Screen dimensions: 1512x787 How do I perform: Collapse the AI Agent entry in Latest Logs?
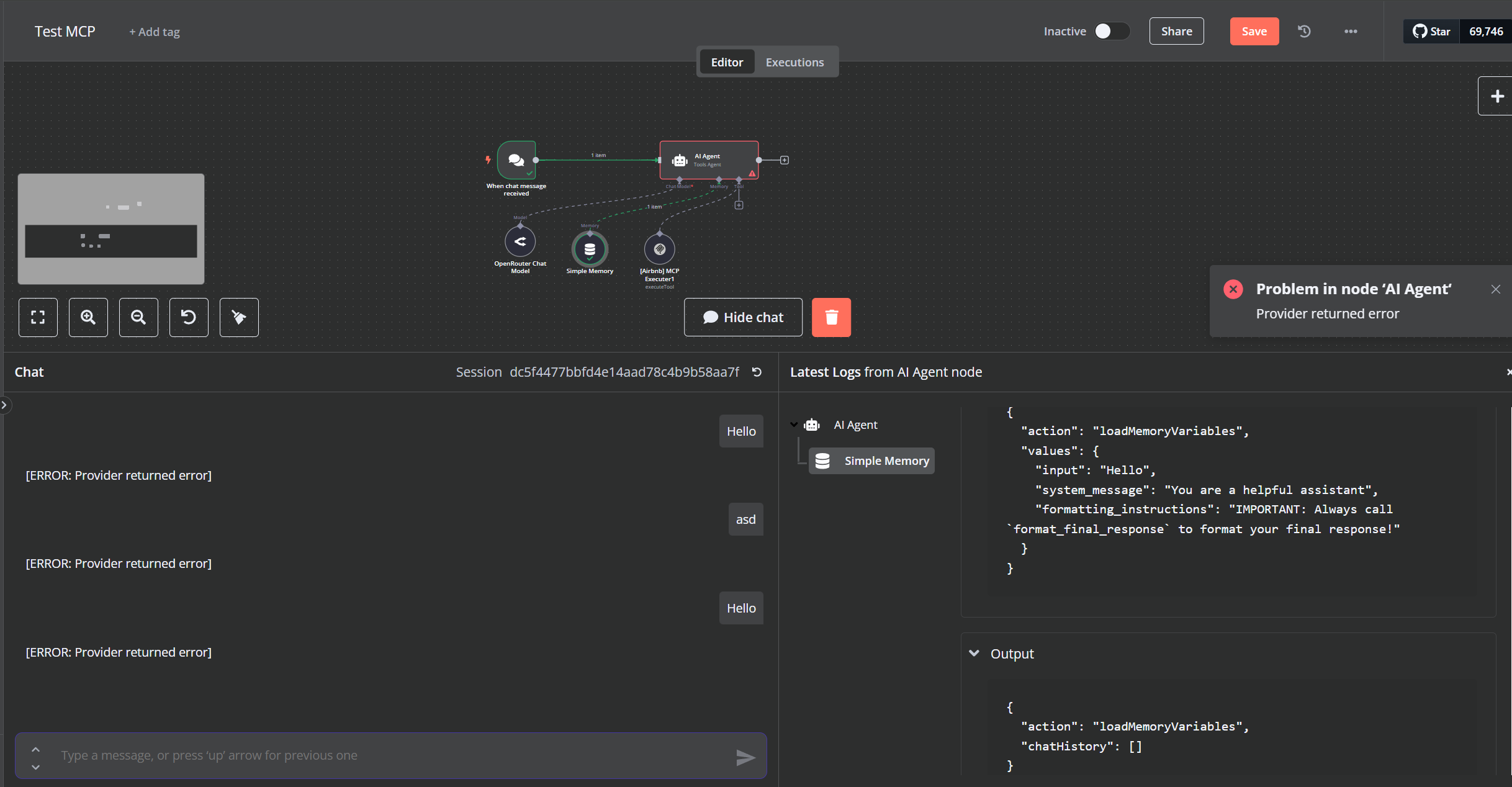tap(795, 425)
